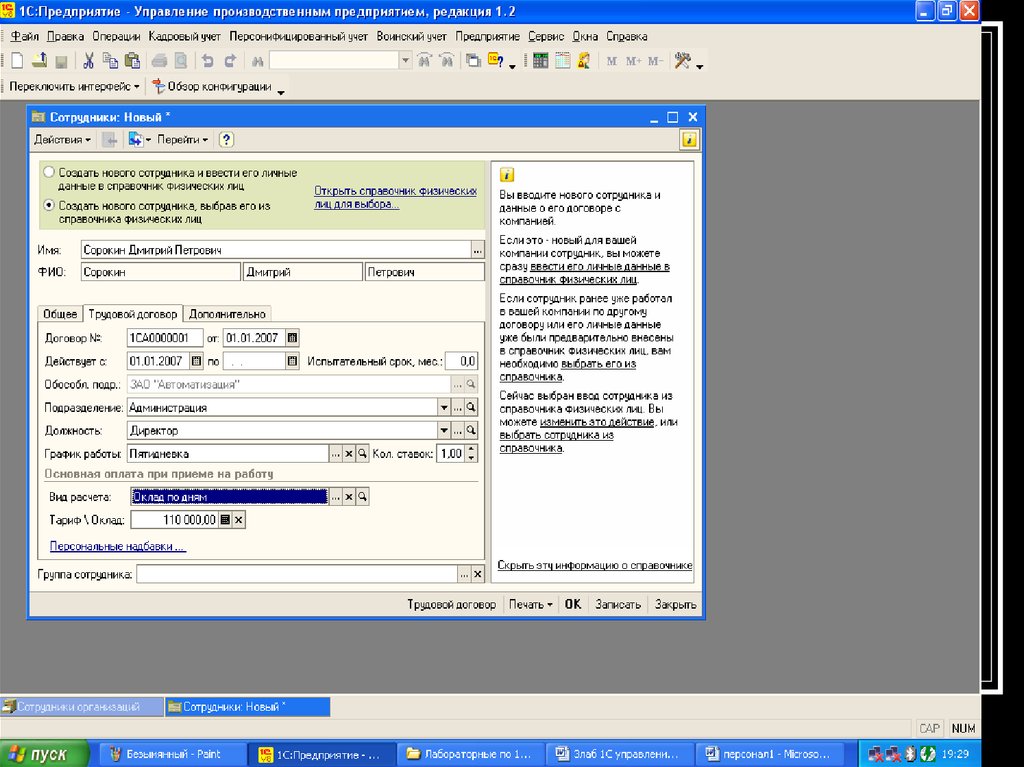Image resolution: width=1024 pixels, height=767 pixels.
Task: Switch to the Общее tab
Action: click(x=60, y=314)
